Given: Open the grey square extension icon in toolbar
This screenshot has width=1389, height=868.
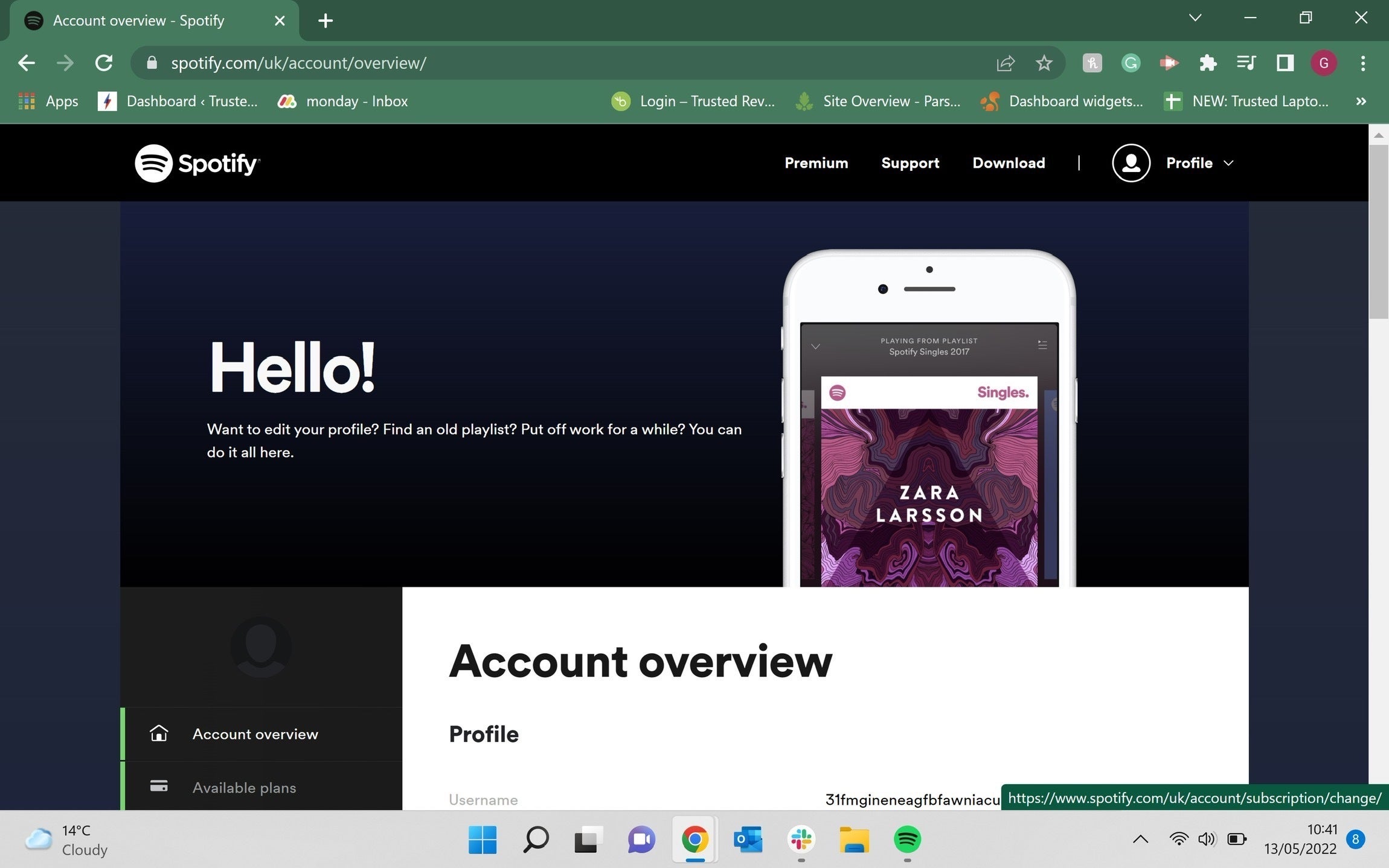Looking at the screenshot, I should click(1092, 63).
